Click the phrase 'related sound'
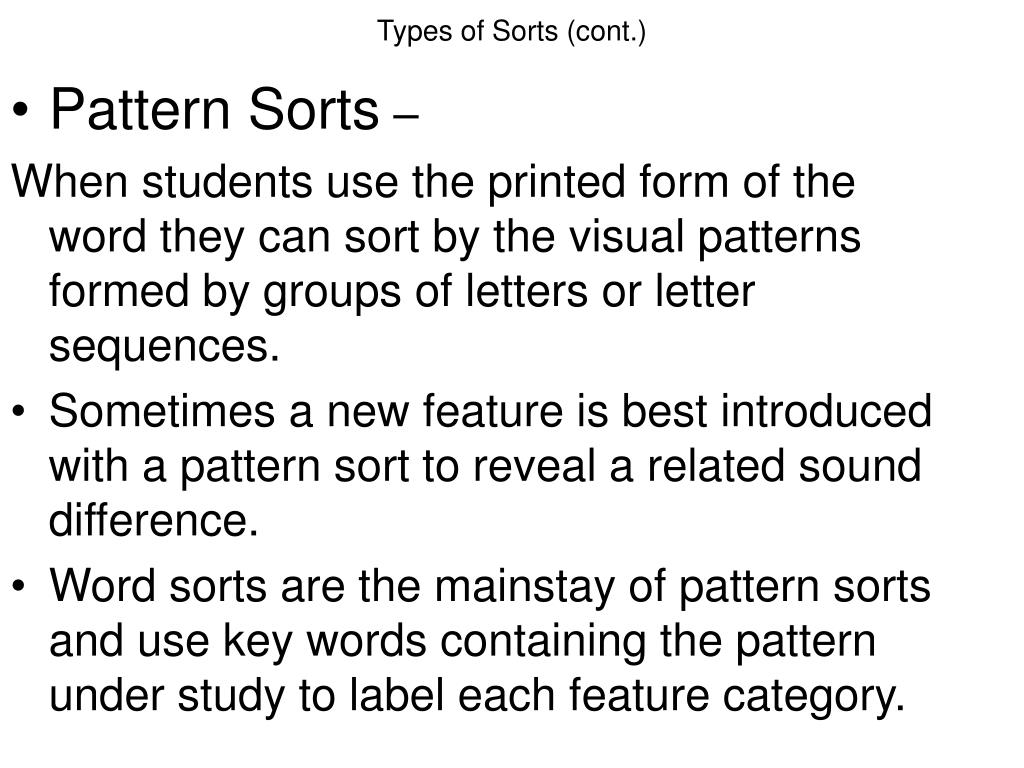The width and height of the screenshot is (1024, 768). pyautogui.click(x=784, y=466)
